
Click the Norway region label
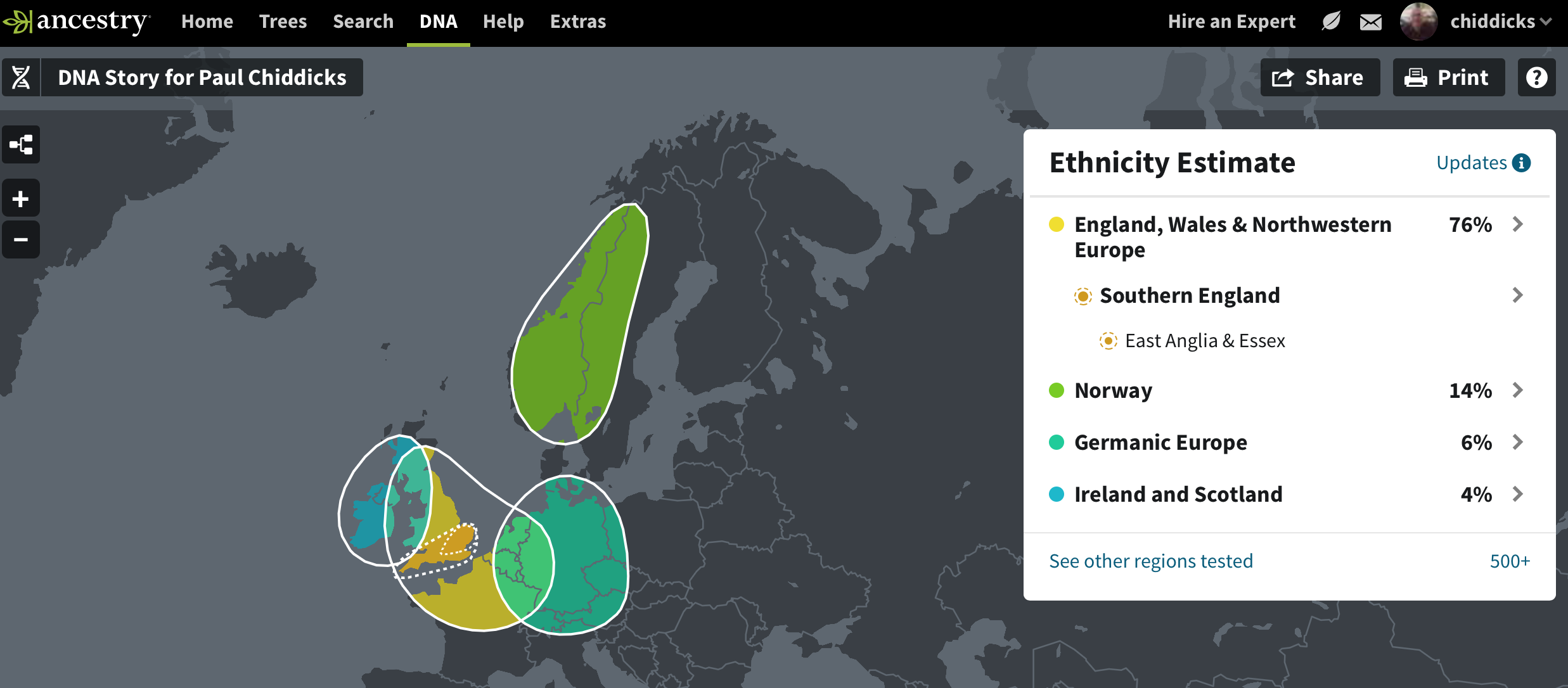(1114, 390)
